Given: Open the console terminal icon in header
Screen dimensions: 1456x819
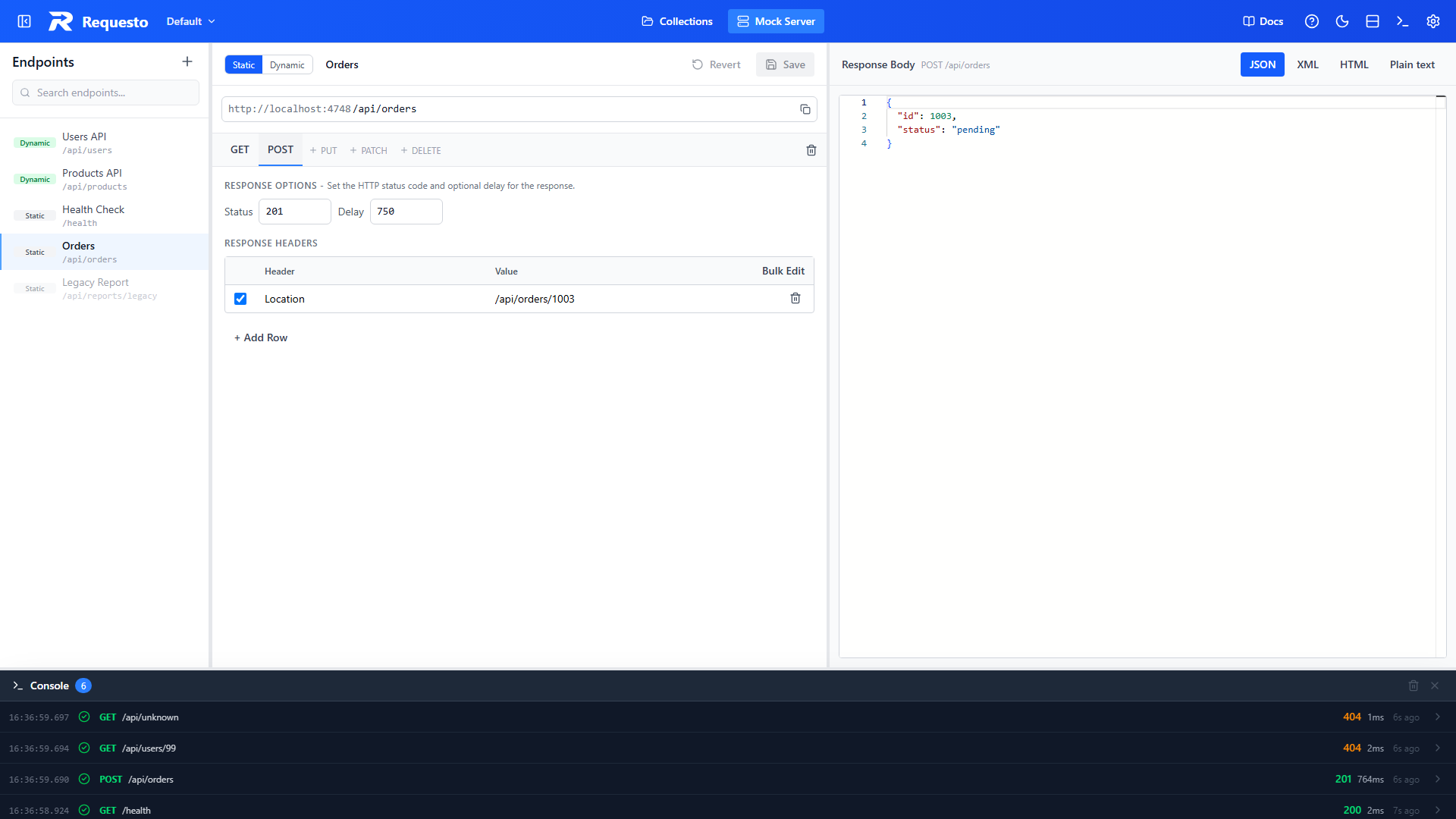Looking at the screenshot, I should 1403,21.
